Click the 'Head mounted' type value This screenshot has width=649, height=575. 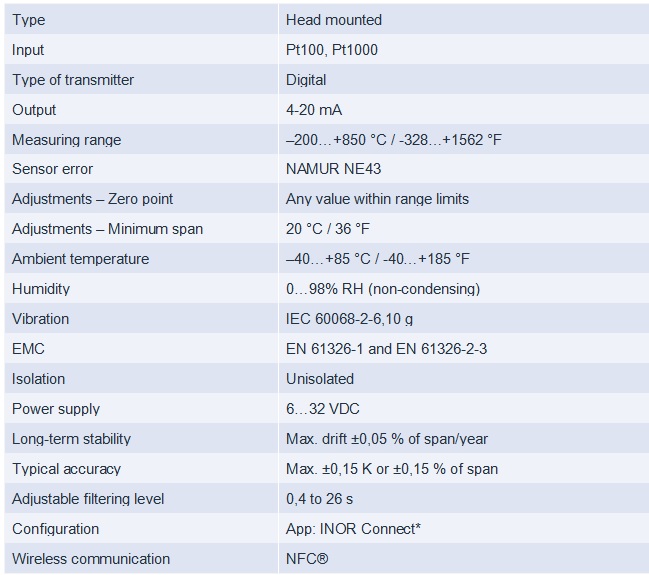pyautogui.click(x=334, y=20)
